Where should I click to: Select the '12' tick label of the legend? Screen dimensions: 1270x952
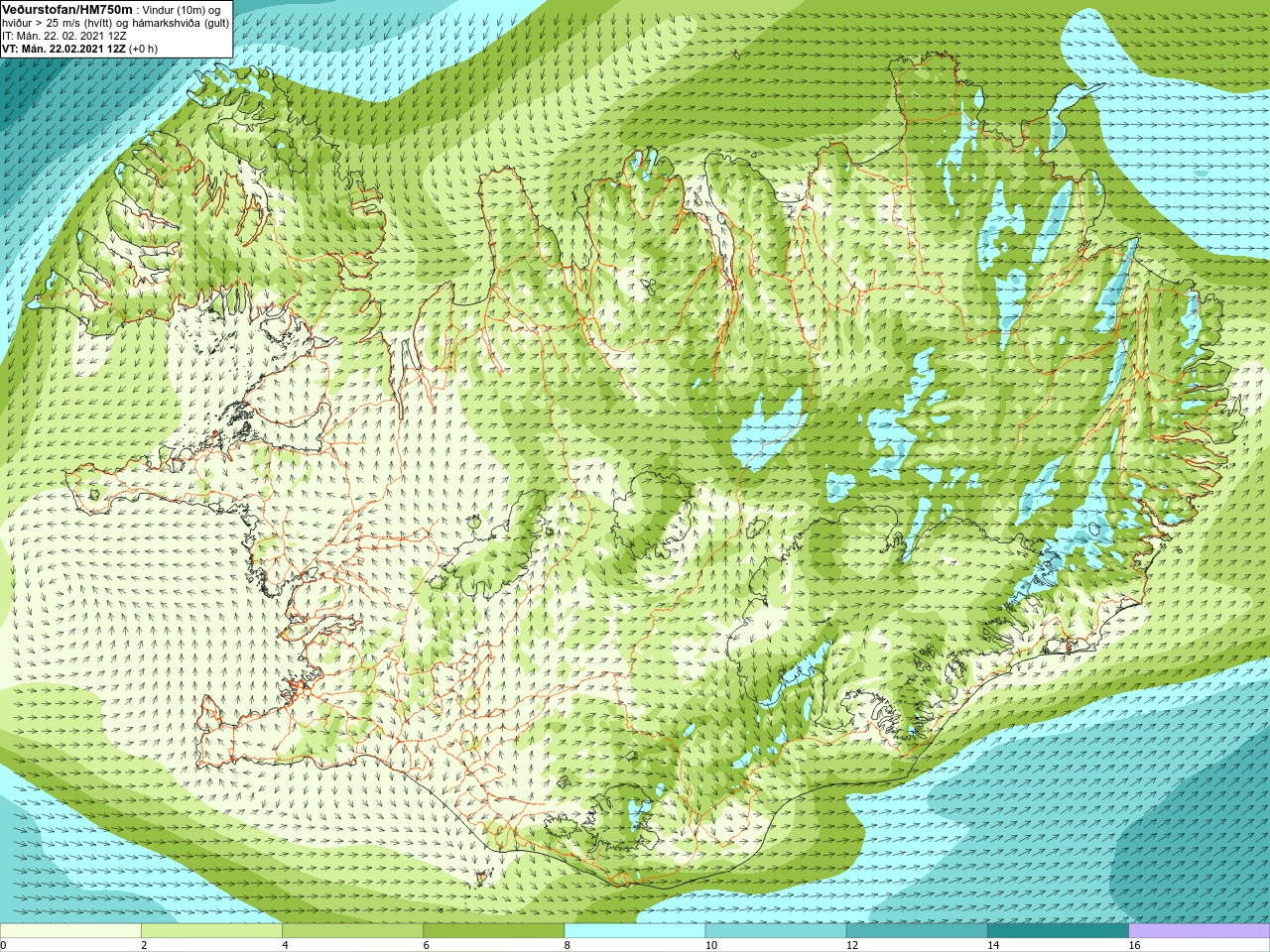(852, 945)
